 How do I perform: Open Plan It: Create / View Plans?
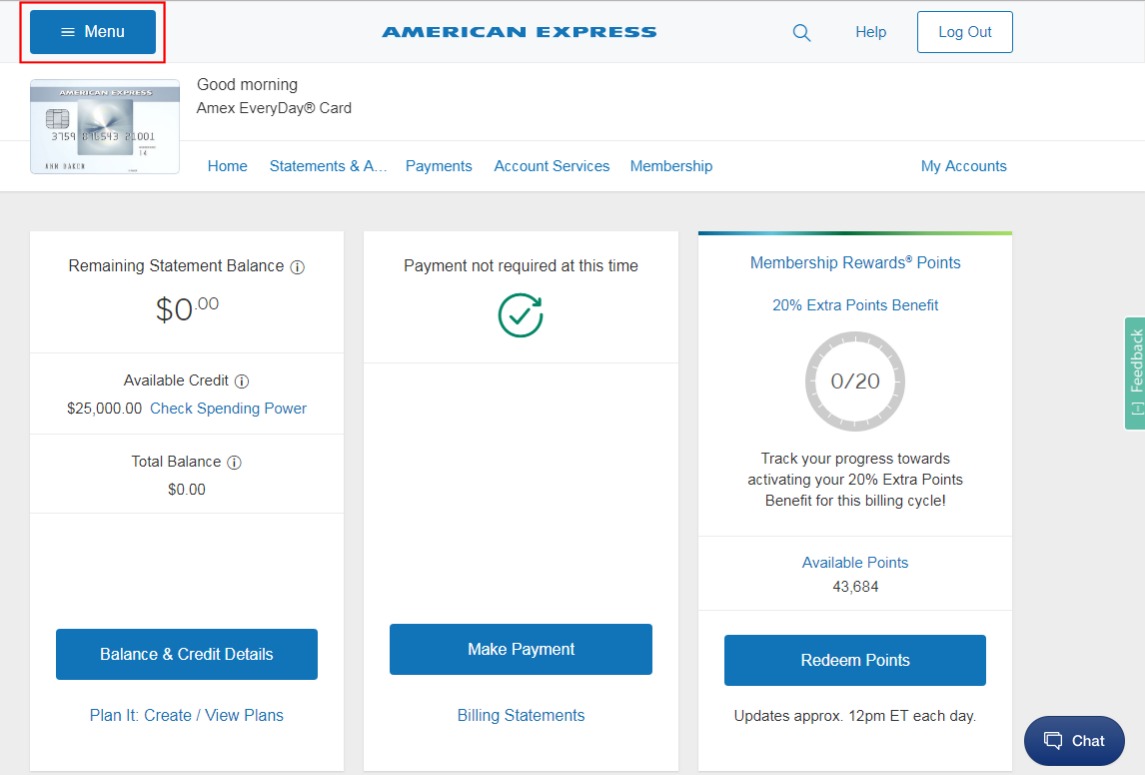186,715
